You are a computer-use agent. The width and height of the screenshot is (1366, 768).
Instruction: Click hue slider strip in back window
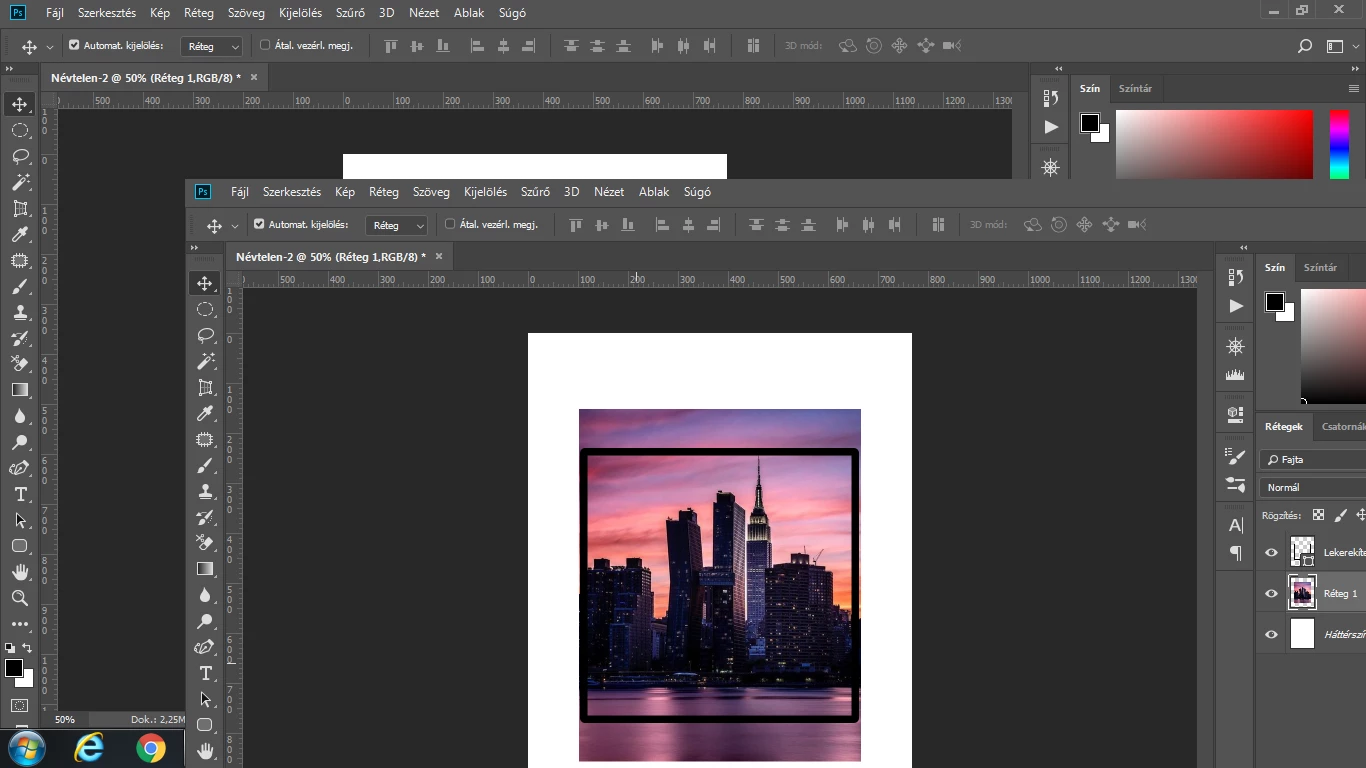click(x=1339, y=144)
